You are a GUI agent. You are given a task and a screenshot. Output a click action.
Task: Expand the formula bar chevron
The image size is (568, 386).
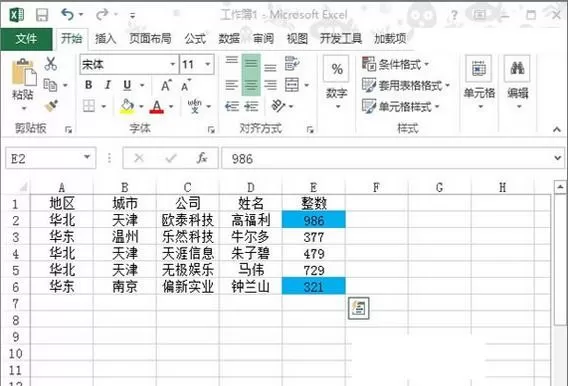[x=557, y=158]
